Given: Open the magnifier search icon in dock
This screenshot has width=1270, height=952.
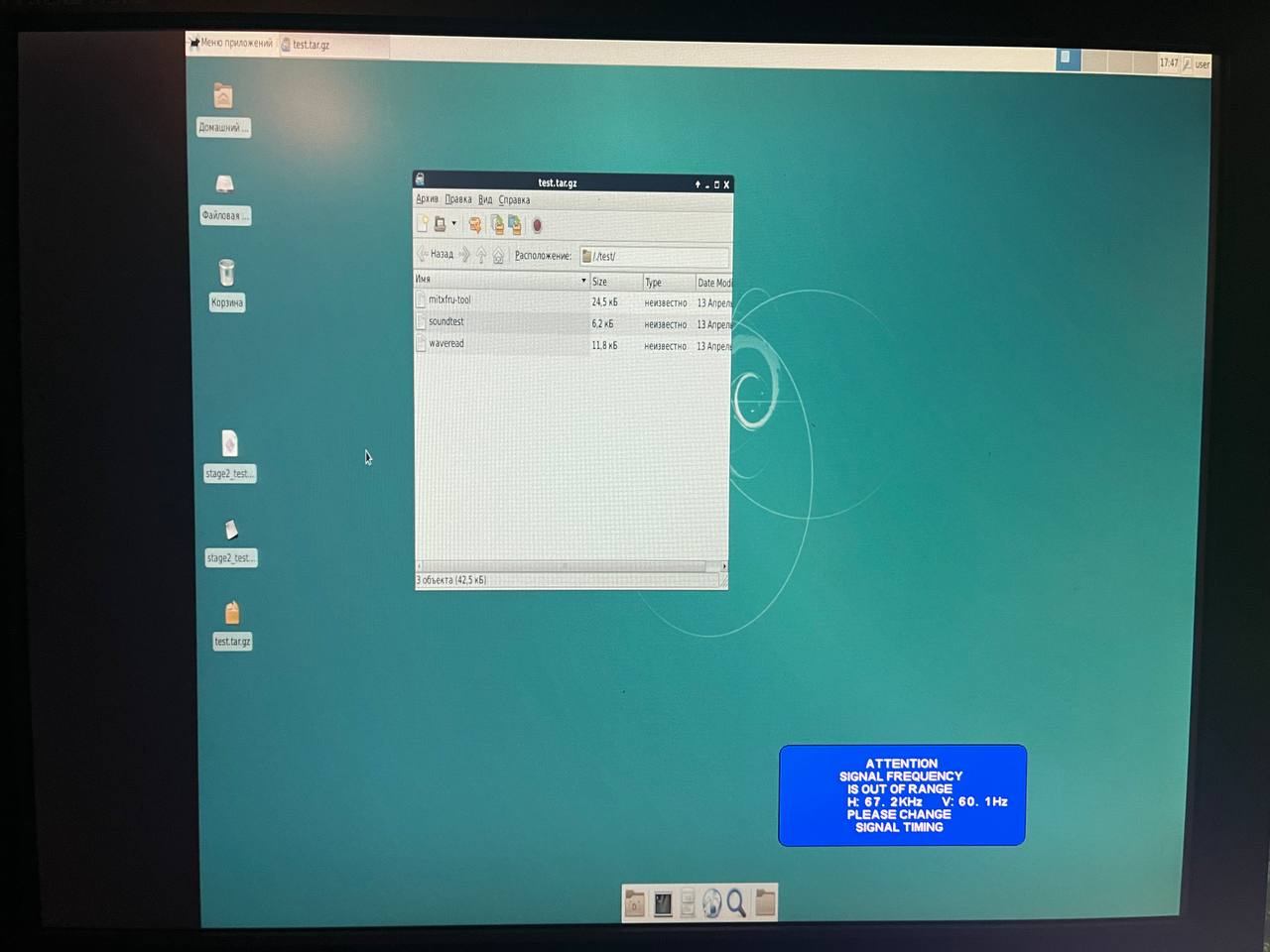Looking at the screenshot, I should point(736,902).
